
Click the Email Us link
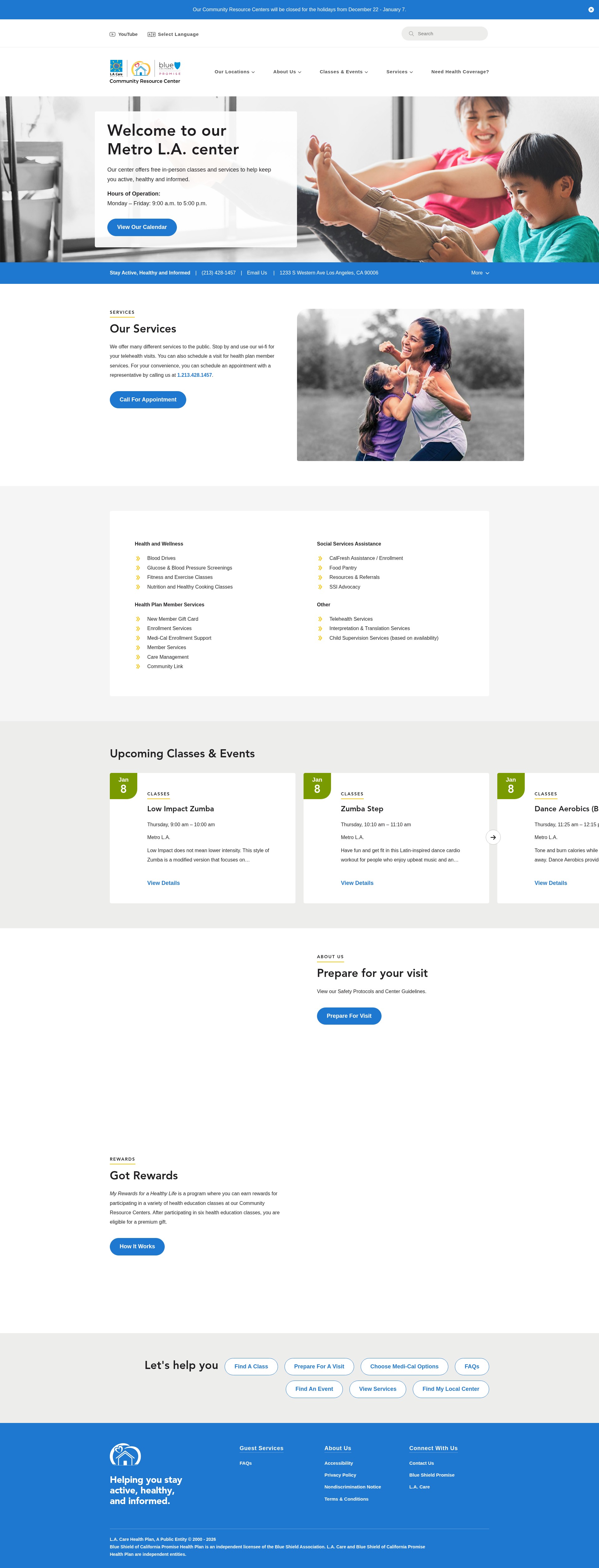click(x=257, y=273)
